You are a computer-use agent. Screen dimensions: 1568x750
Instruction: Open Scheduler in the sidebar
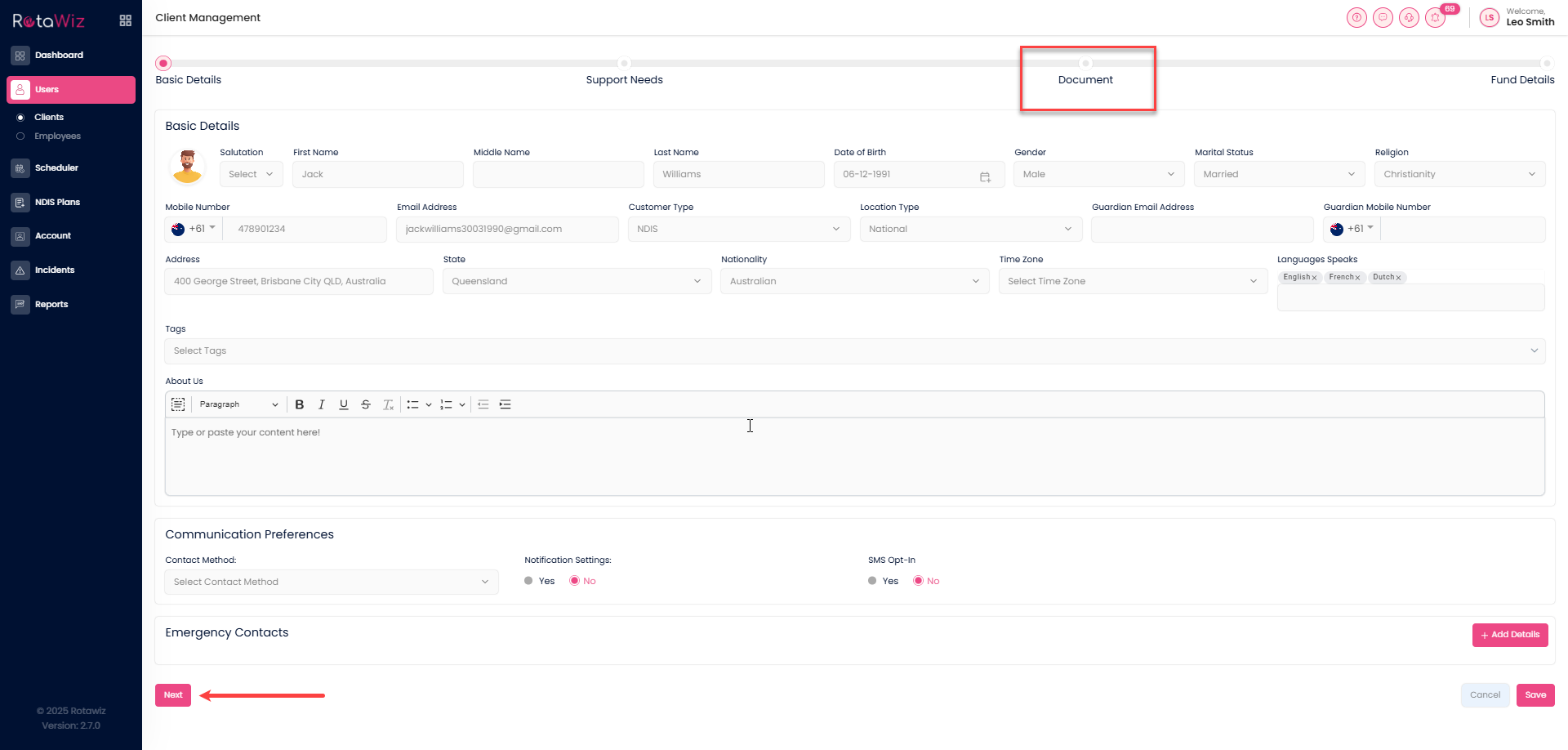click(56, 168)
